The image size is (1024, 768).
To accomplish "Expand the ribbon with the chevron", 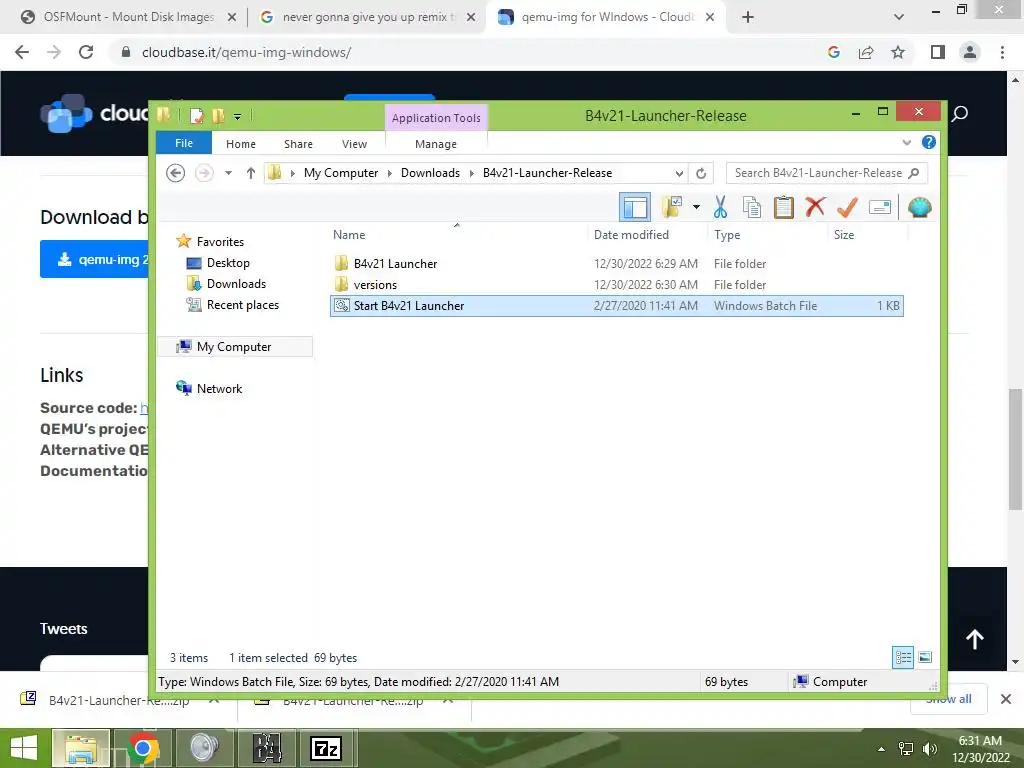I will click(906, 142).
